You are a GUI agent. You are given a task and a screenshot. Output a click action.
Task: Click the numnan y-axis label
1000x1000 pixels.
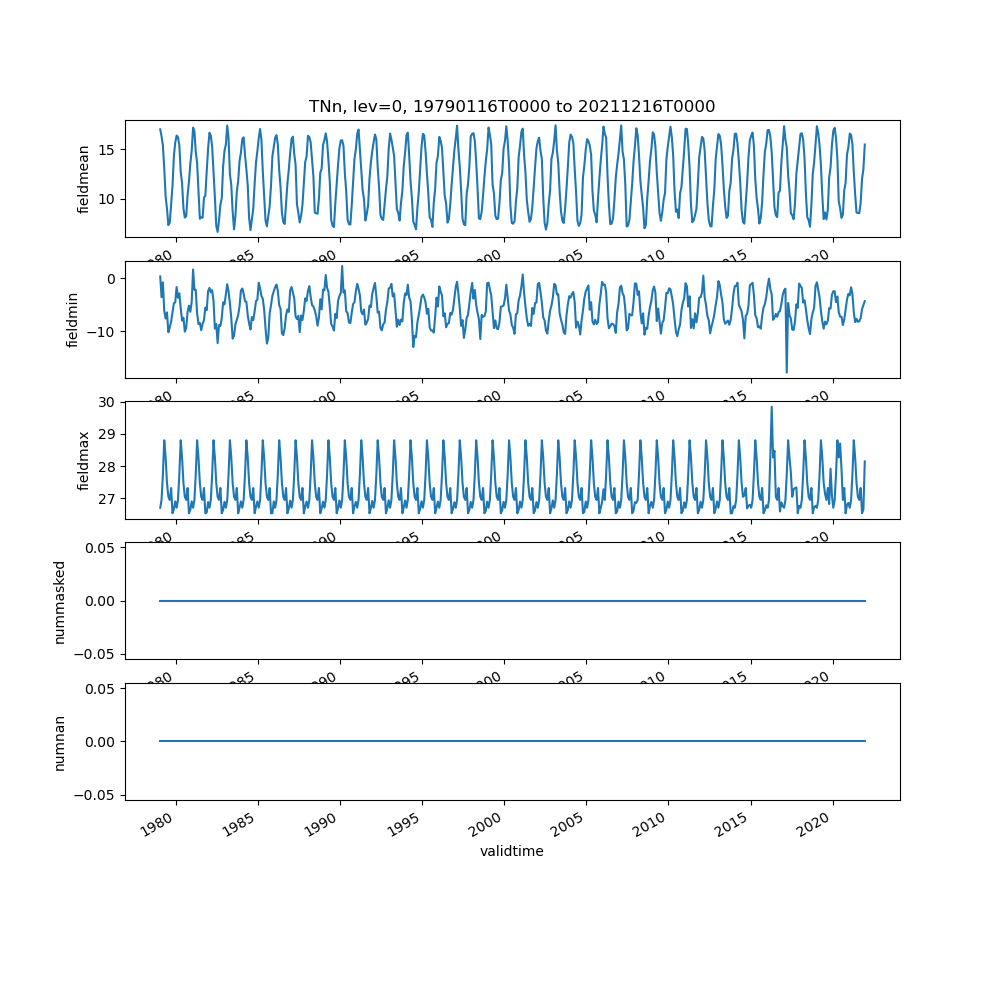click(x=59, y=742)
